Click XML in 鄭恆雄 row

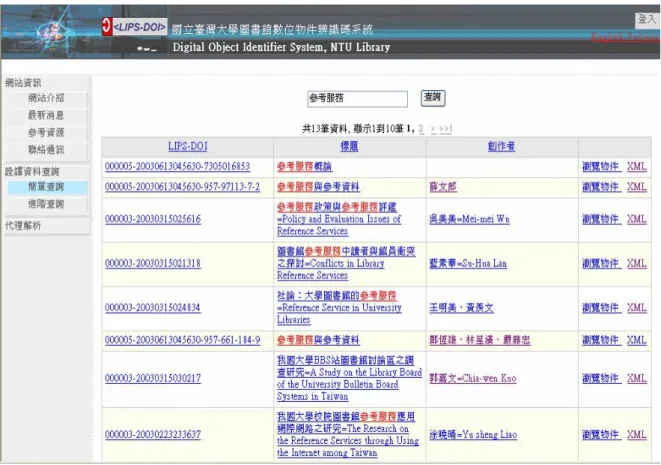tap(637, 340)
